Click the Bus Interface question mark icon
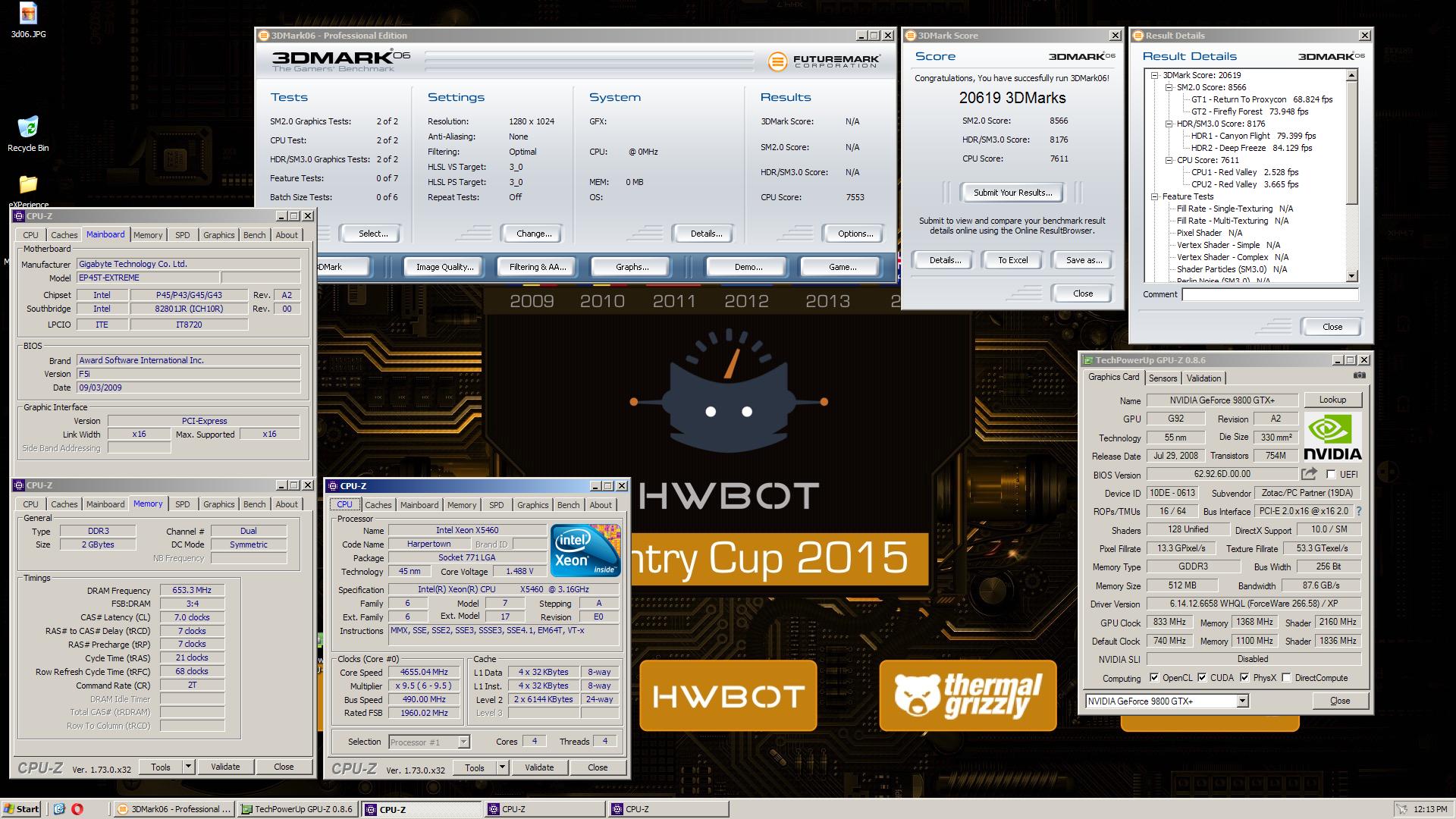This screenshot has width=1456, height=819. tap(1358, 511)
